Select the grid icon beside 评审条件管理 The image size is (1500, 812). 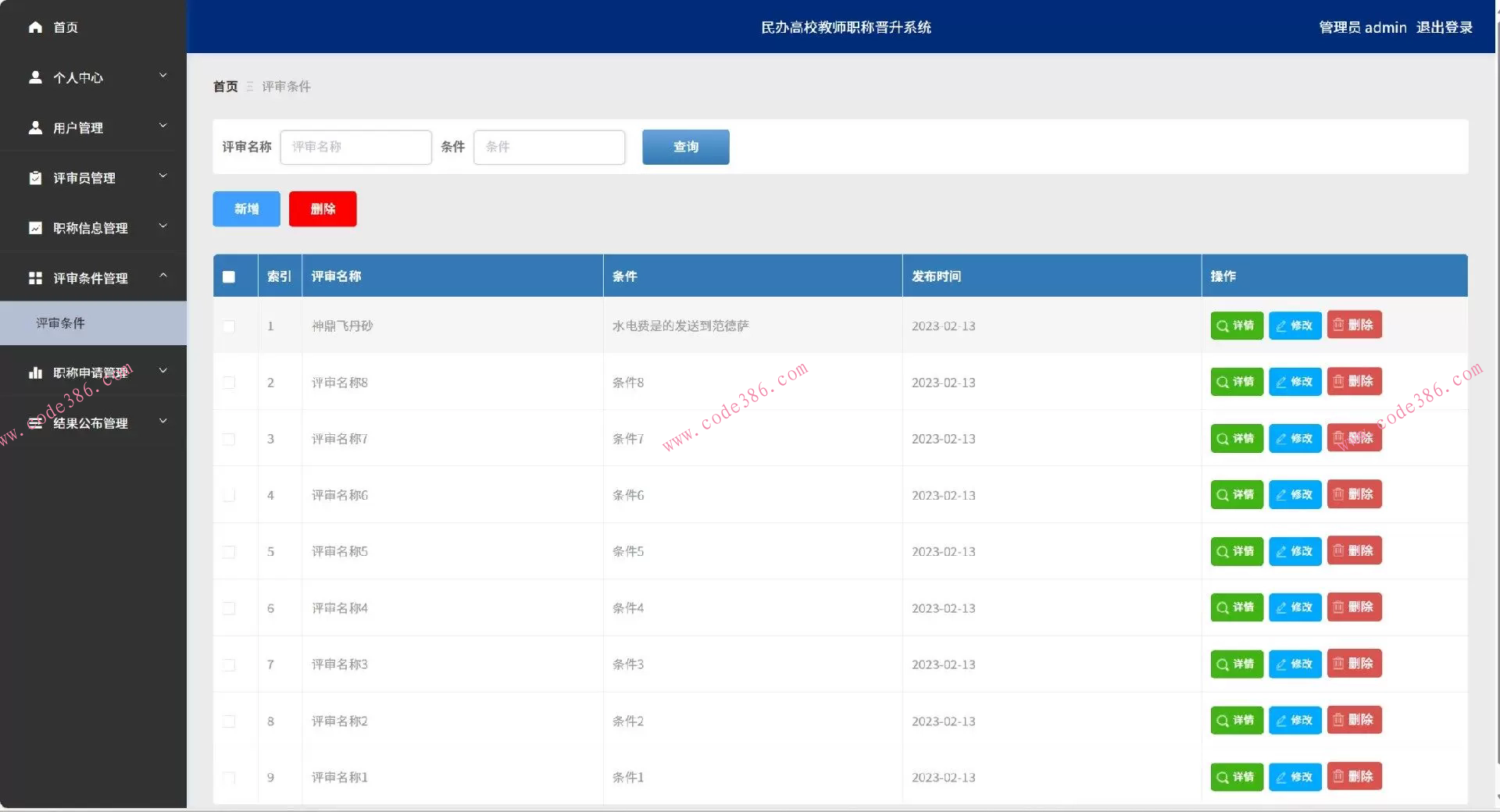36,278
